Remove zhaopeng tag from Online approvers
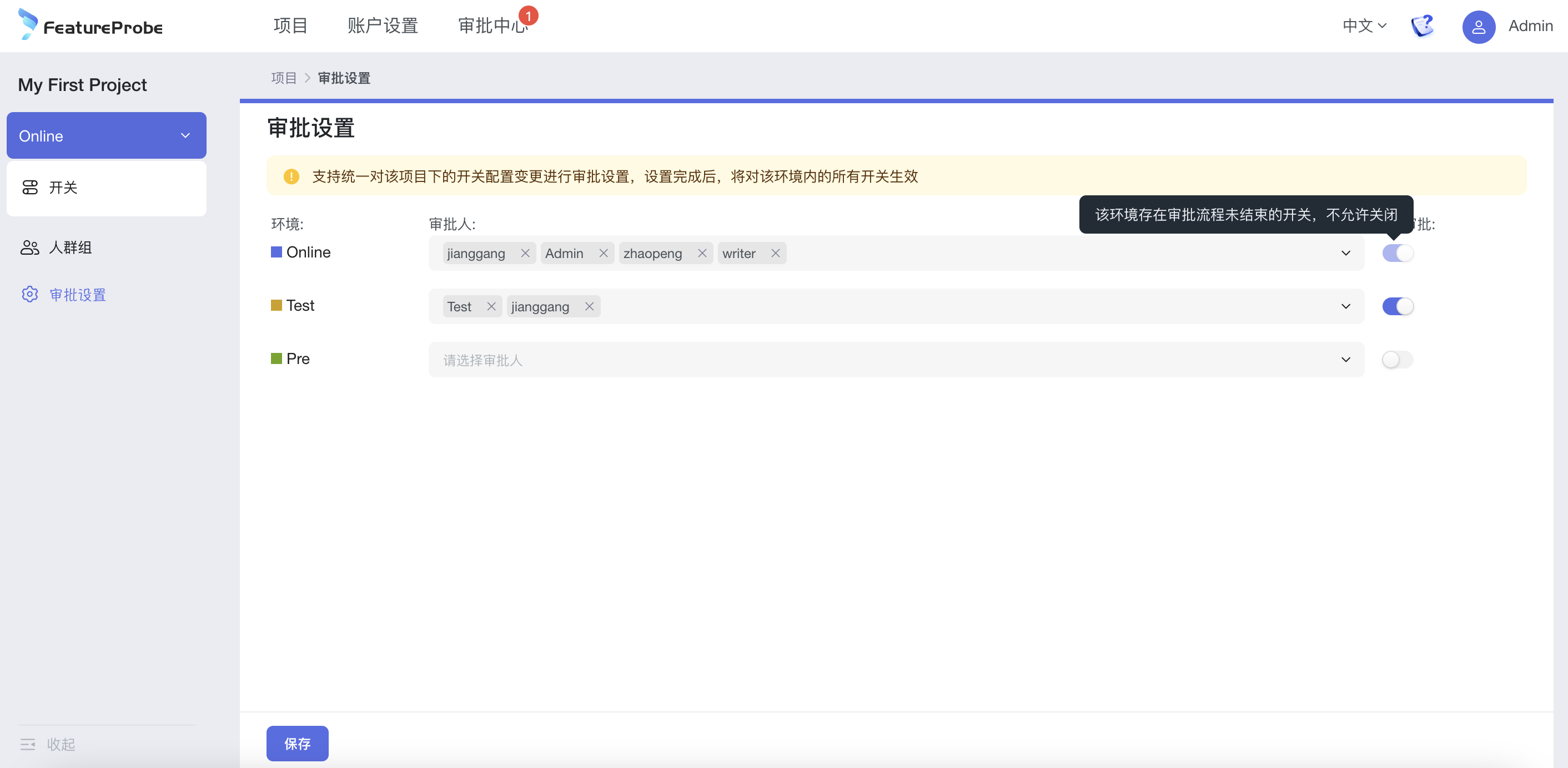 (702, 253)
